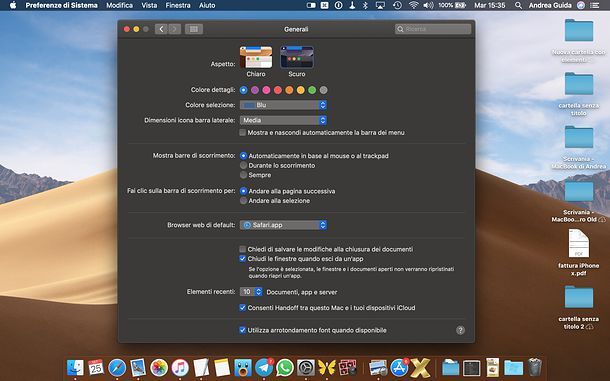
Task: Open the golden X app in Dock
Action: 421,367
